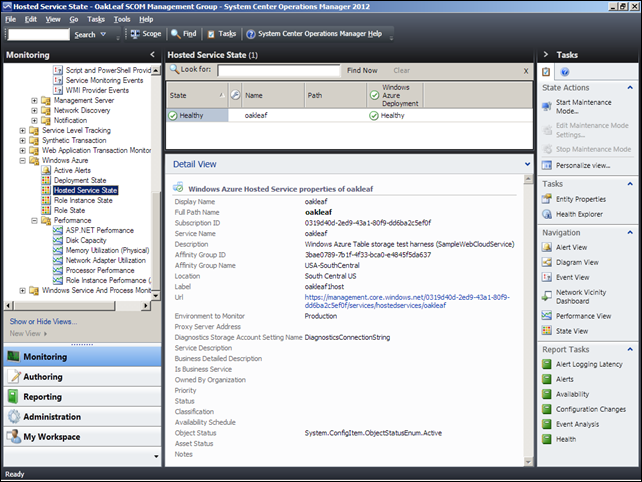Viewport: 642px width, 482px height.
Task: Click Show or Hide Views link
Action: (43, 321)
